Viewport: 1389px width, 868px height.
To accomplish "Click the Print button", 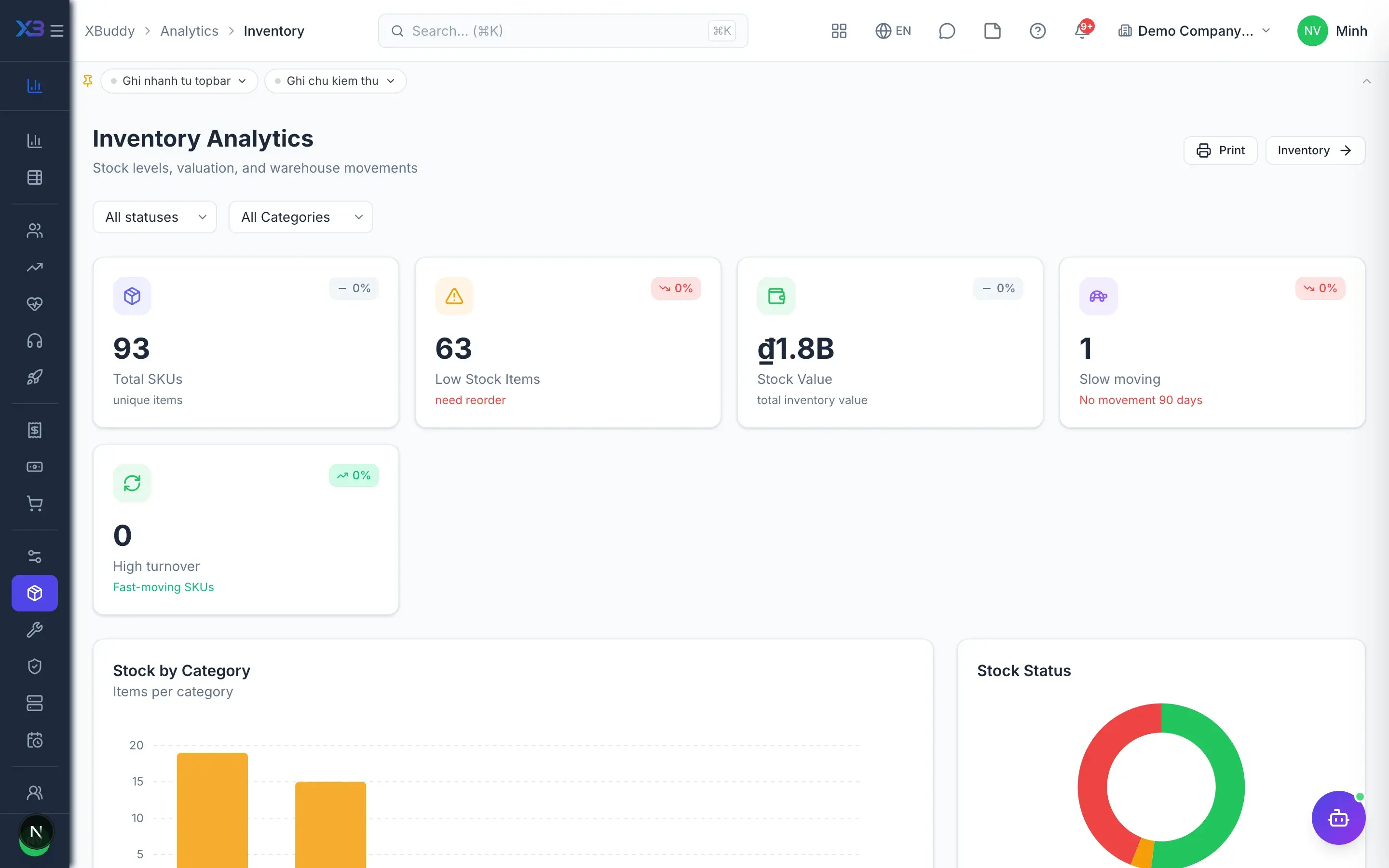I will 1220,150.
